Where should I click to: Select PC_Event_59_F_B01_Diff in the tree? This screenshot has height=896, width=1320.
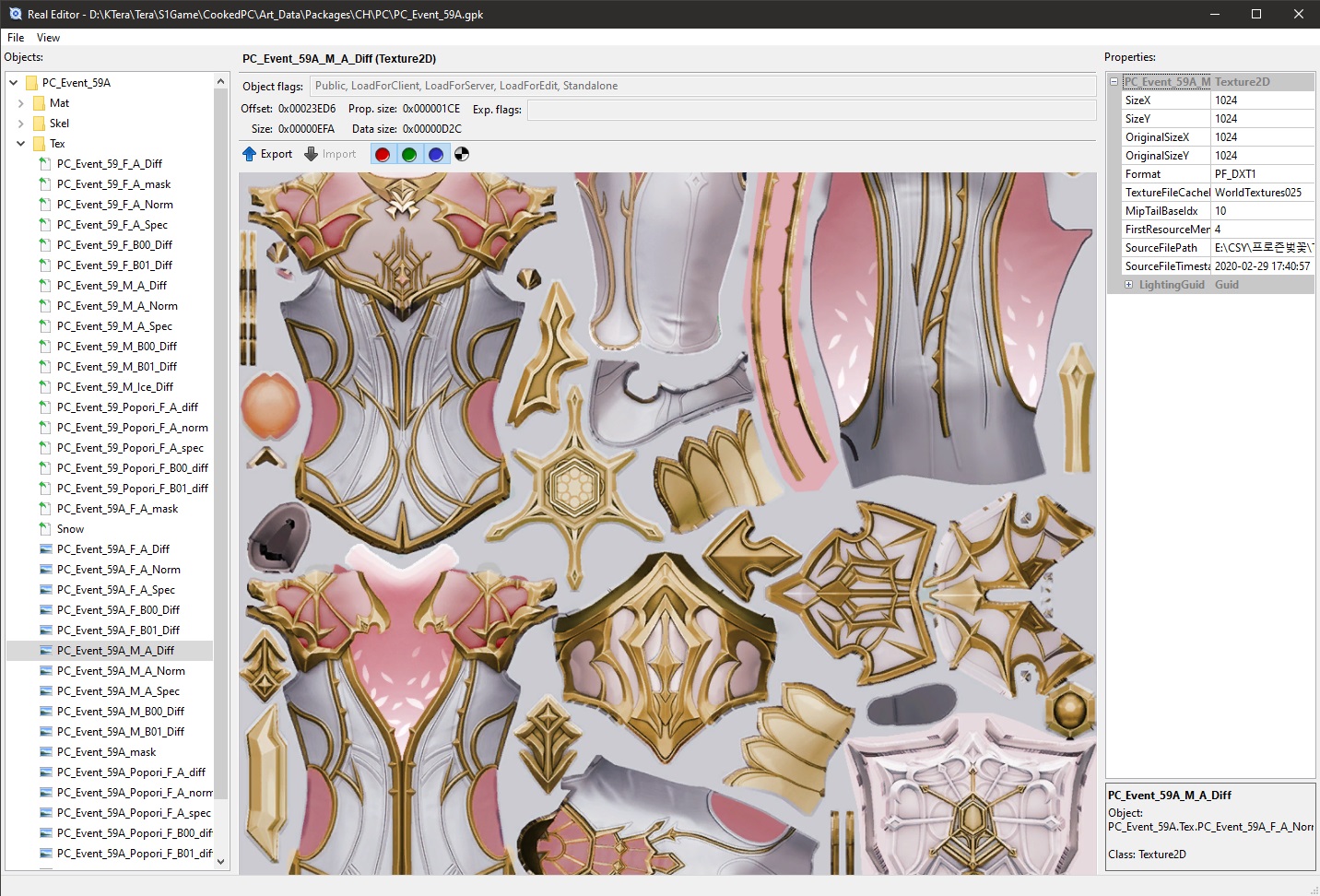pos(114,265)
